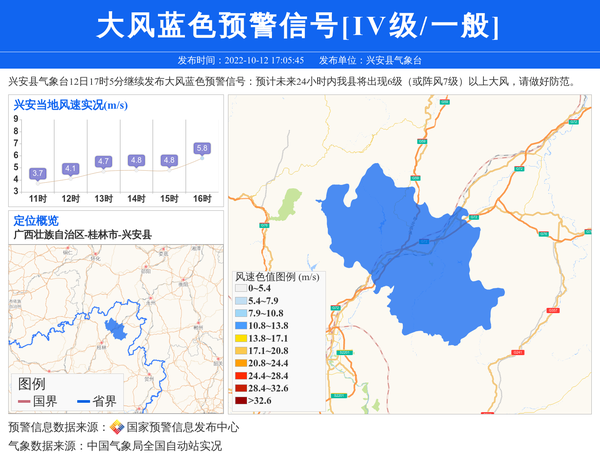Viewport: 600px width, 471px height.
Task: Click the y-axis value 9
Action: [x=16, y=119]
